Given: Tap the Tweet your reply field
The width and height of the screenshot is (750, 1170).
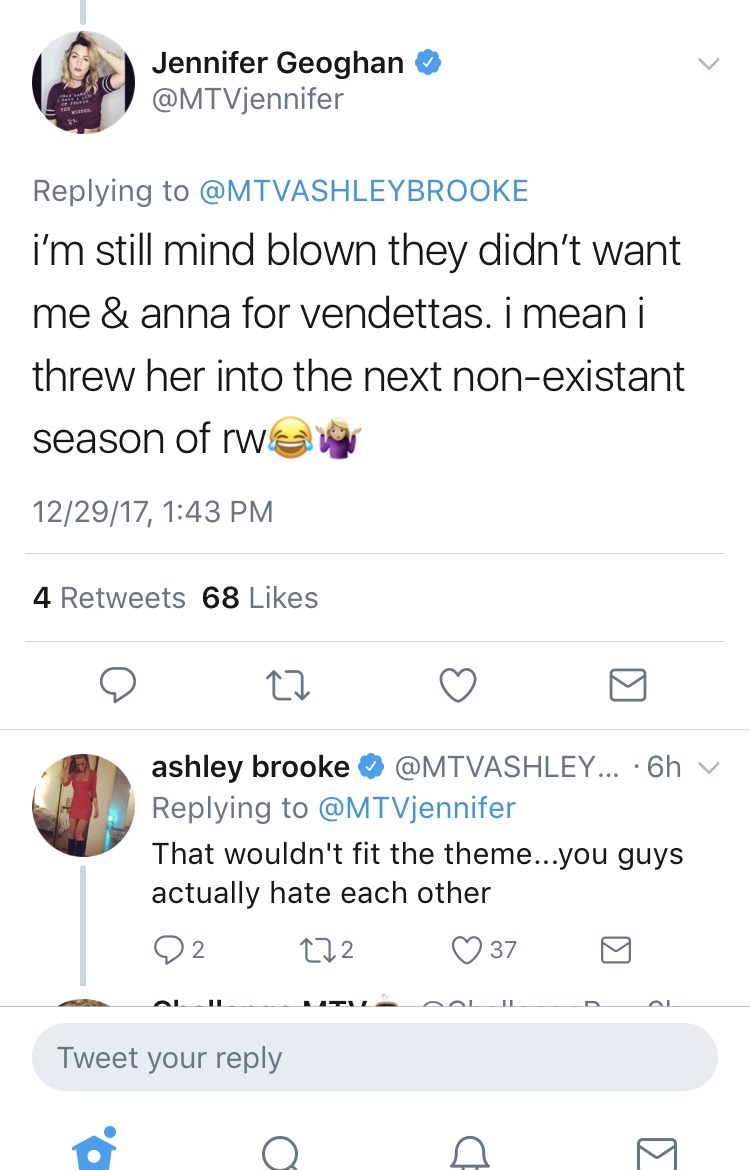Looking at the screenshot, I should (x=375, y=1057).
